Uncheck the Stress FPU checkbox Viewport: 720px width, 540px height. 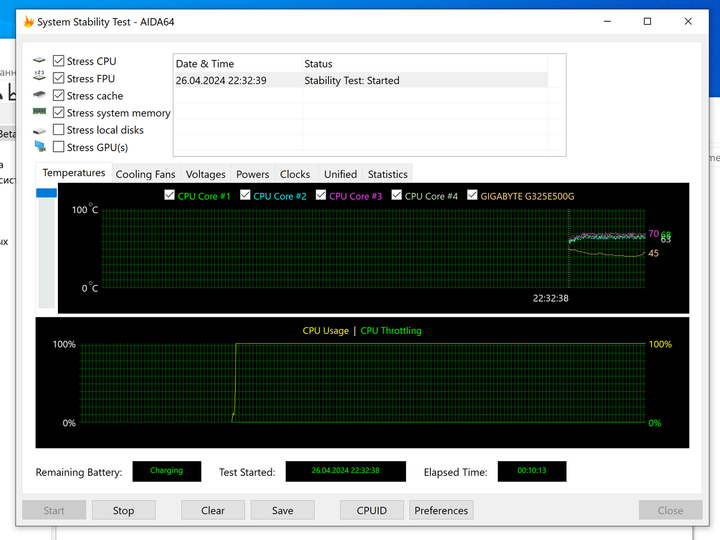58,78
